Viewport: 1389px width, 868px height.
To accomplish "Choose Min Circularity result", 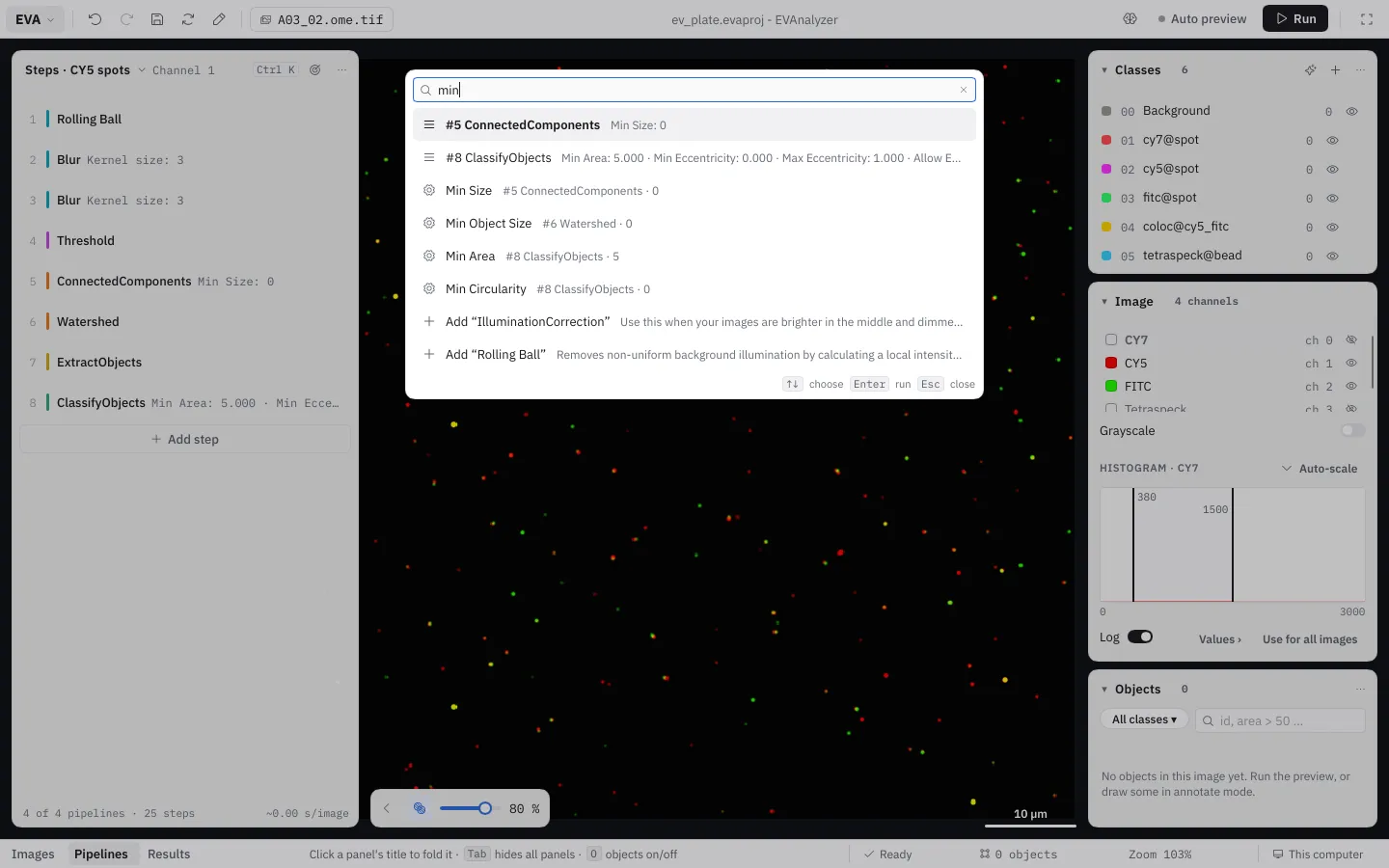I will [x=694, y=288].
